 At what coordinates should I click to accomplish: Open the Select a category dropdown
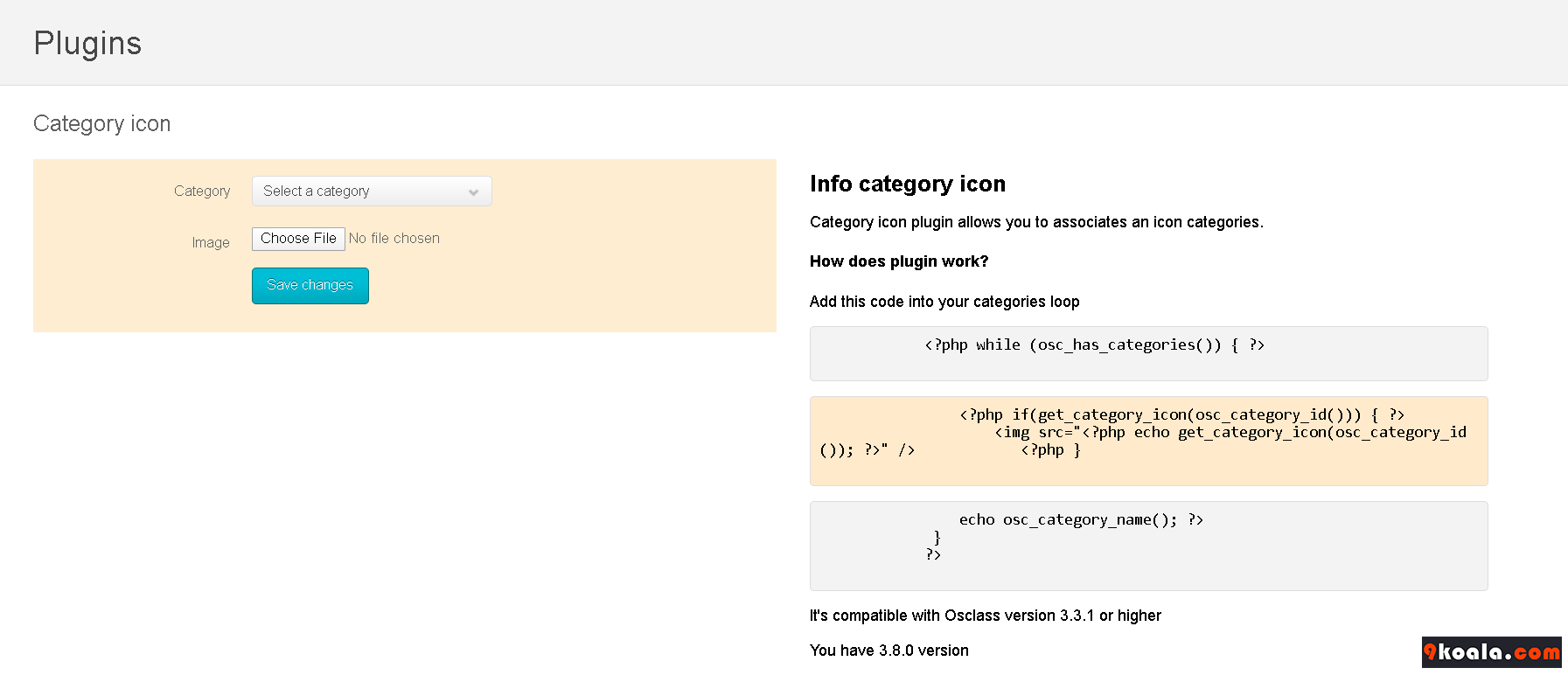371,191
